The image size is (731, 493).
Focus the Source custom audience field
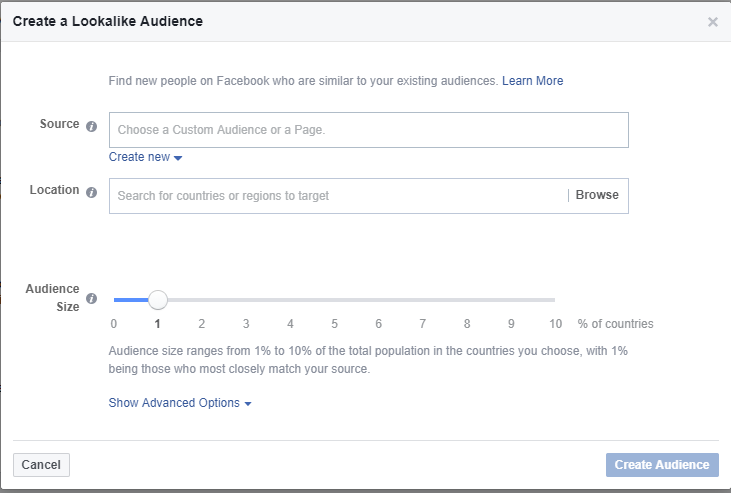pyautogui.click(x=369, y=130)
